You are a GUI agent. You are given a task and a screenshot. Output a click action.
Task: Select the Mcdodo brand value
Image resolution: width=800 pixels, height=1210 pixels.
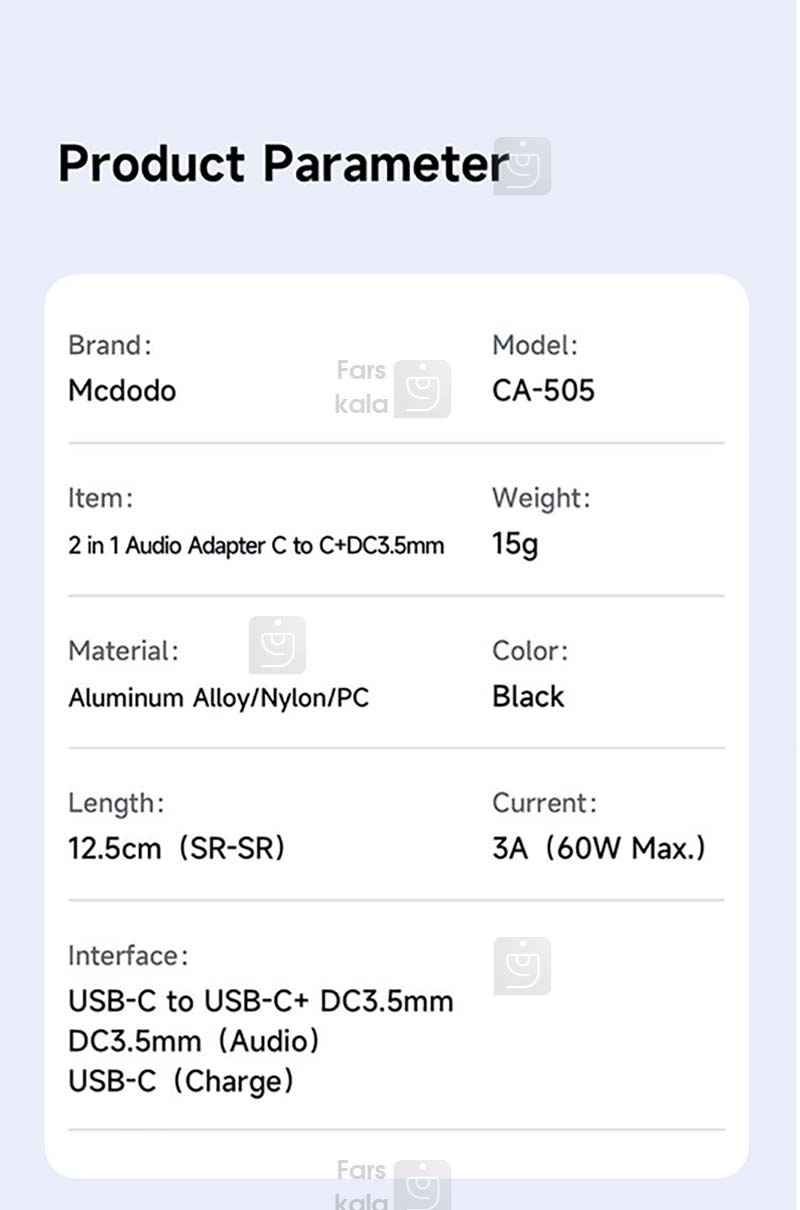[x=122, y=390]
